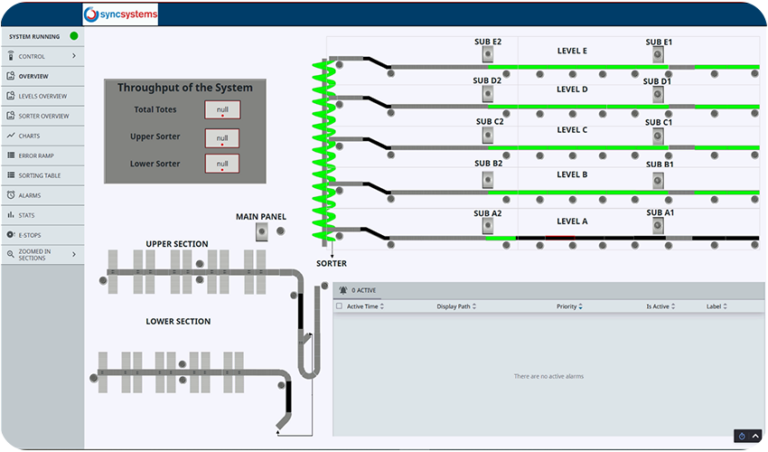Sort alarms by Display Path
Image resolution: width=768 pixels, height=452 pixels.
click(456, 306)
